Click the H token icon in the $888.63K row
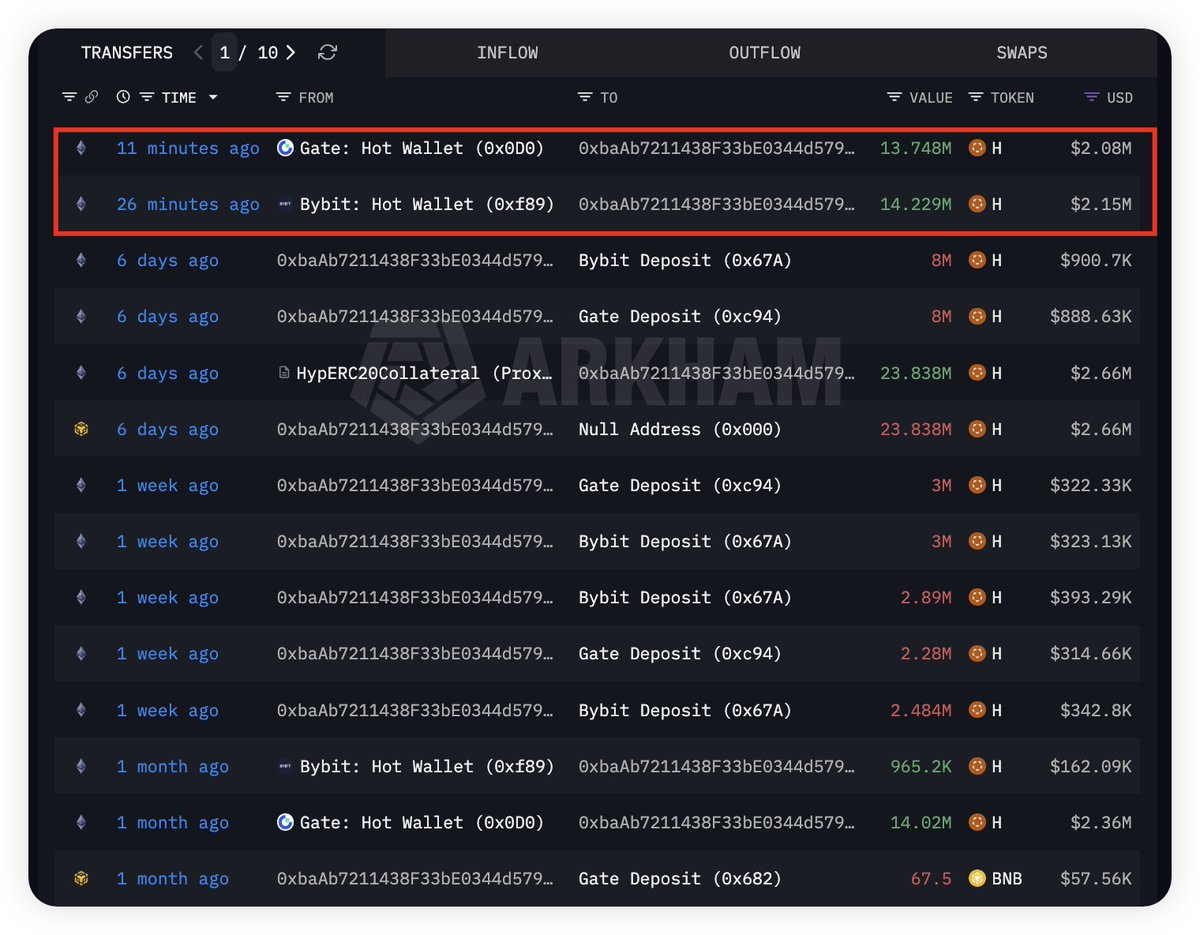 pos(977,316)
